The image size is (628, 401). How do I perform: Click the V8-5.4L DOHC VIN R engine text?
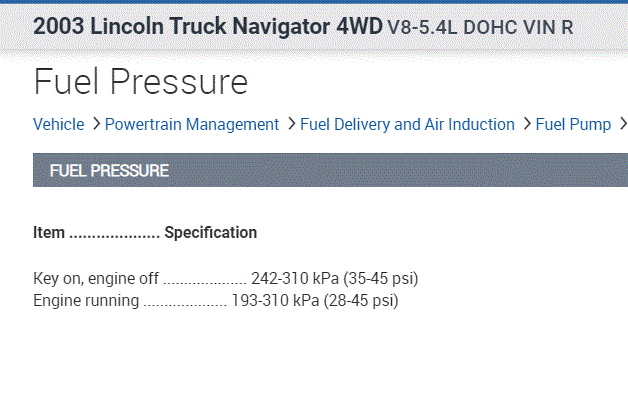click(480, 27)
